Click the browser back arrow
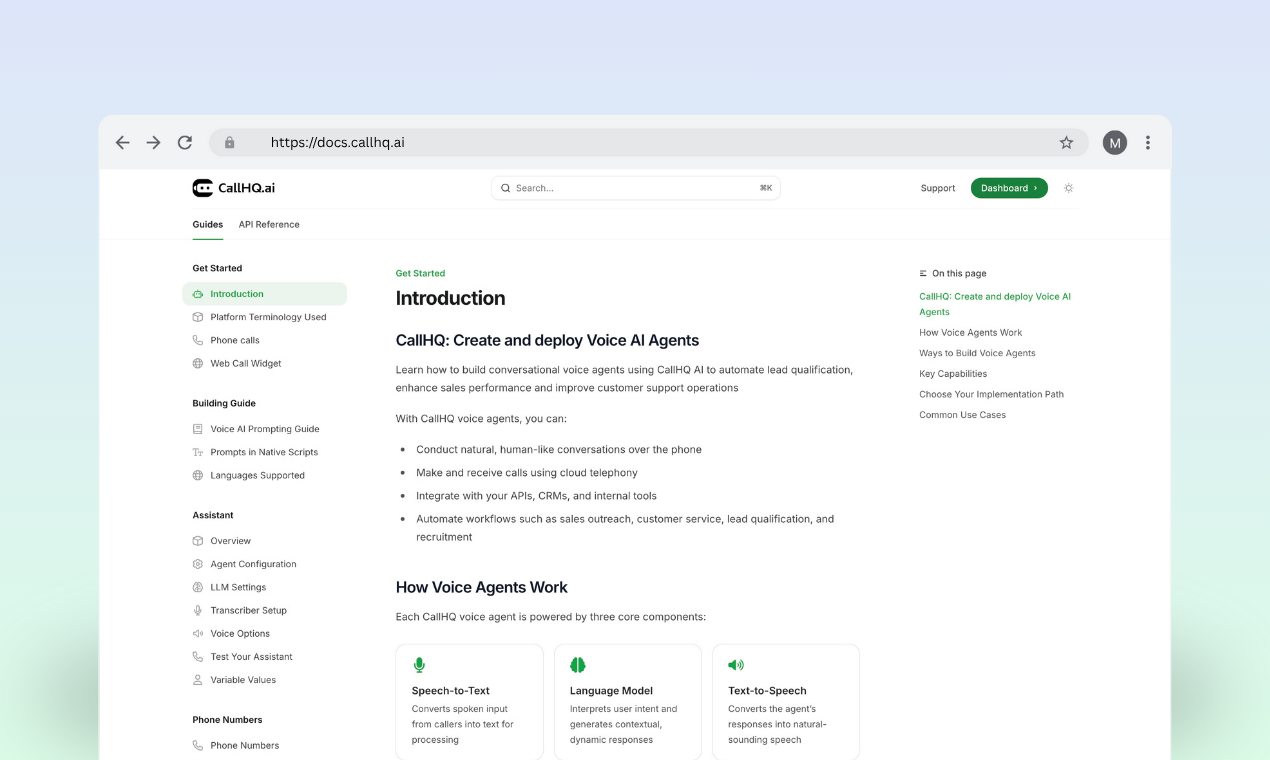Screen dimensions: 1270x760 pyautogui.click(x=122, y=143)
